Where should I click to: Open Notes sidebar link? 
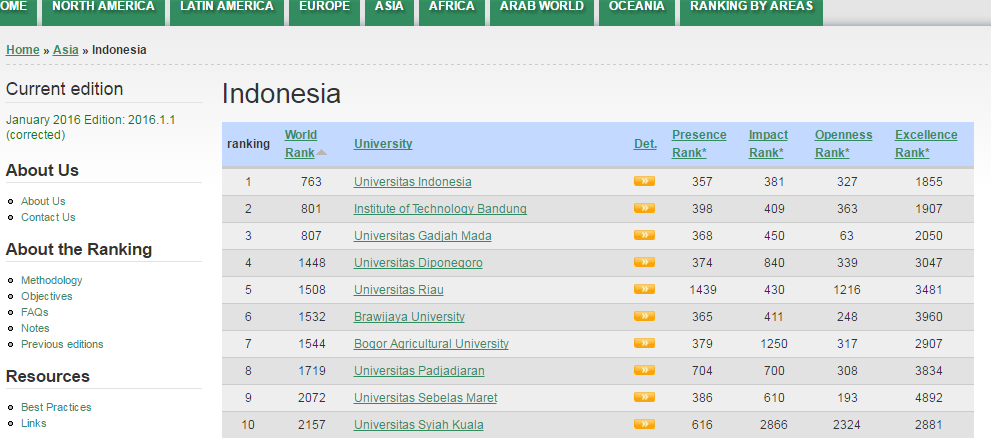tap(35, 328)
